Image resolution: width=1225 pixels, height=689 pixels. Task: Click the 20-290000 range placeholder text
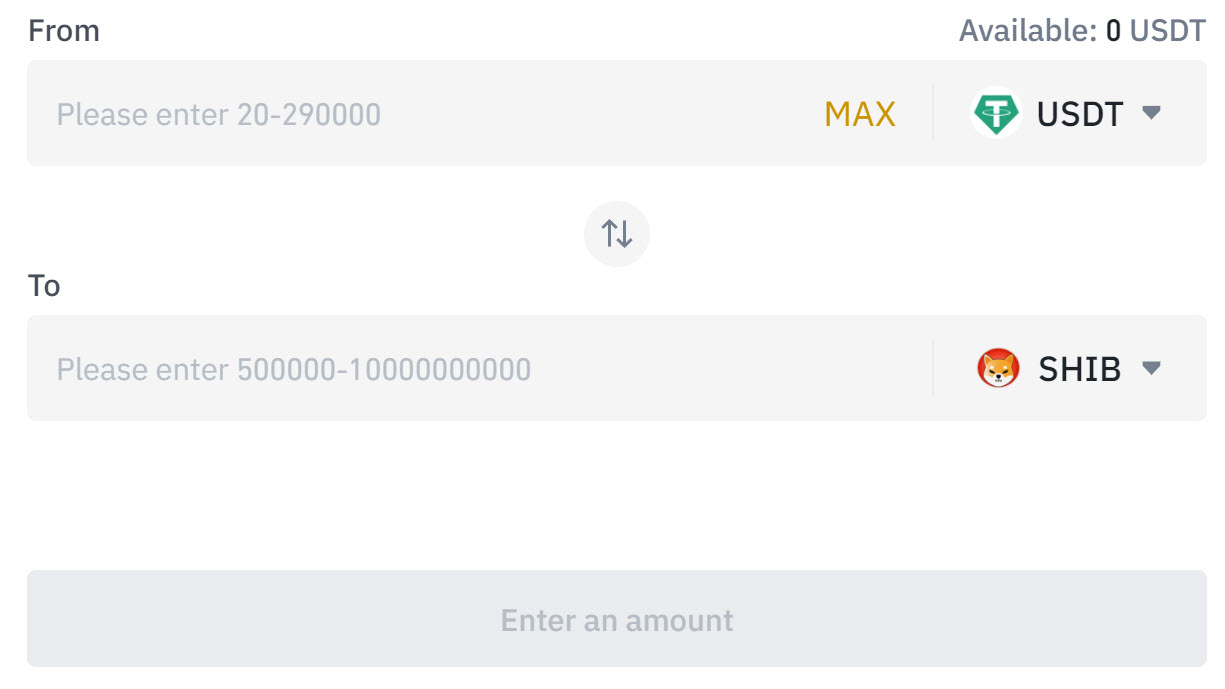(x=309, y=114)
